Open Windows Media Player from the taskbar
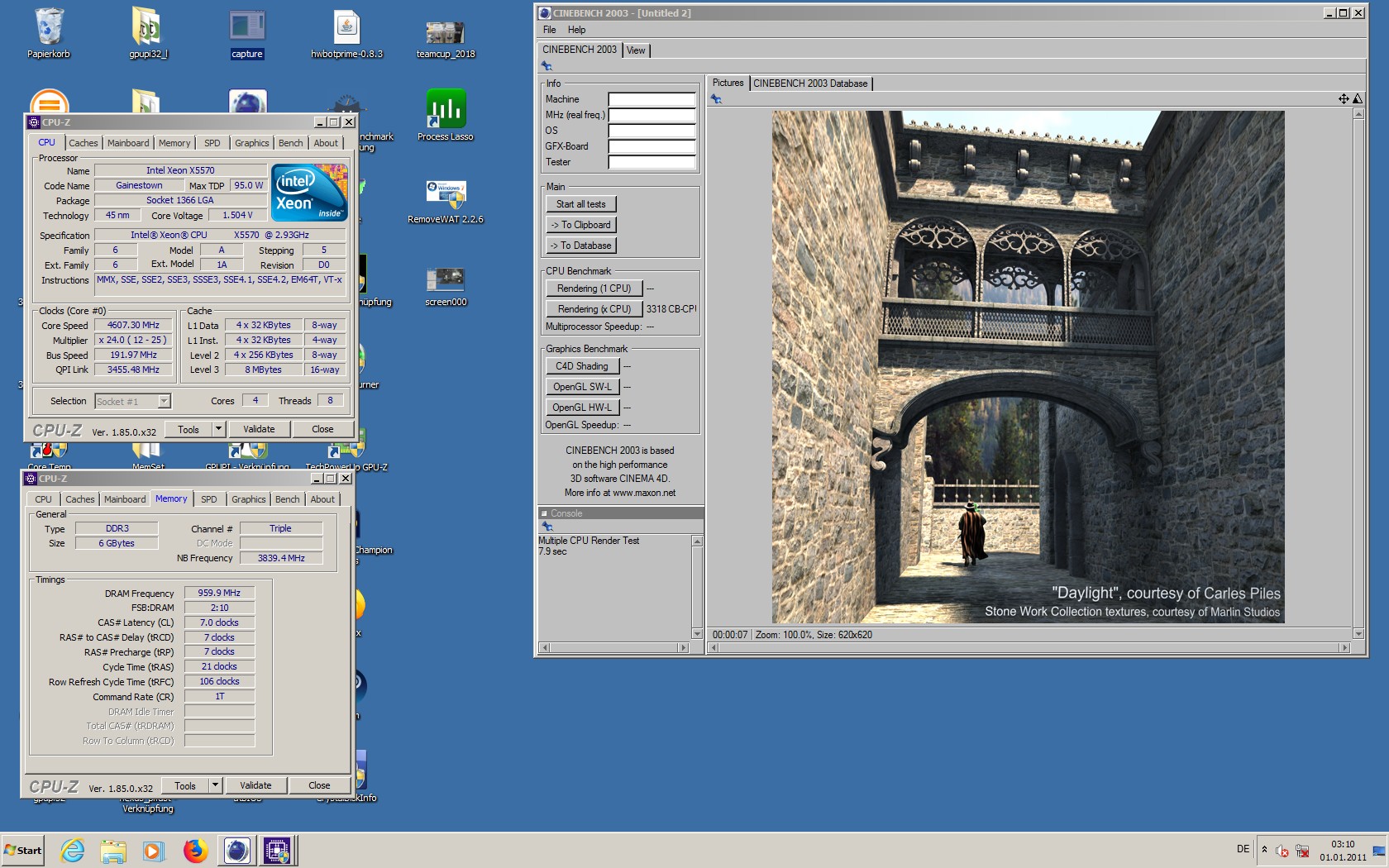Viewport: 1389px width, 868px height. [153, 851]
